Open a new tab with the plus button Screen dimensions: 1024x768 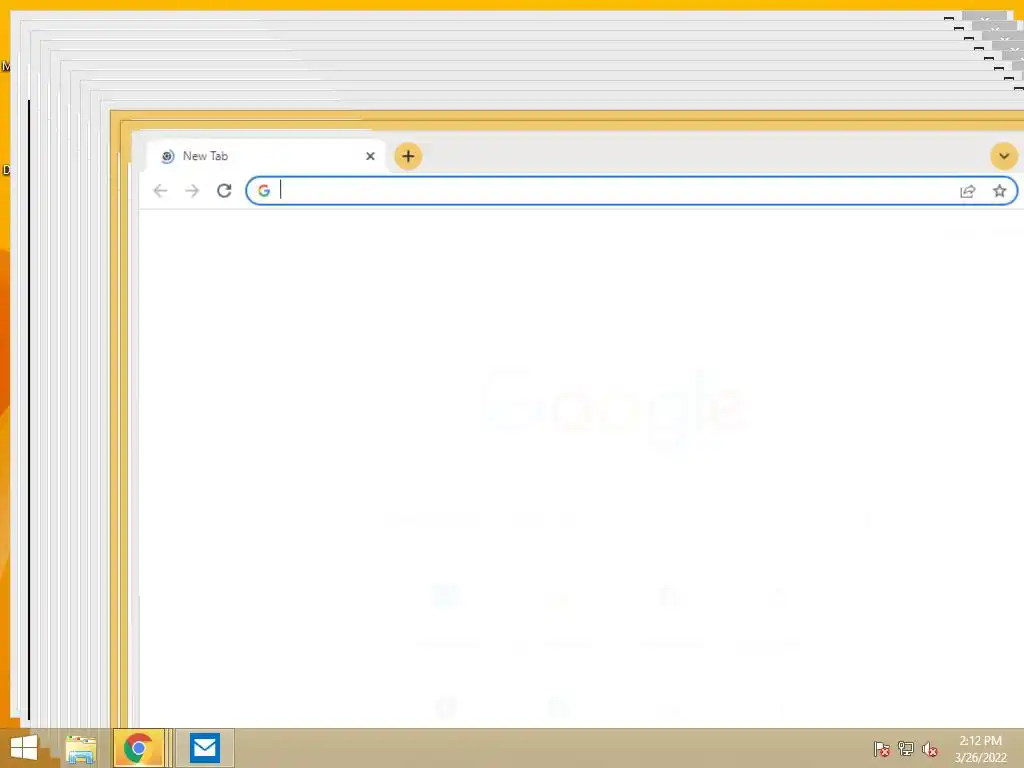pyautogui.click(x=408, y=156)
